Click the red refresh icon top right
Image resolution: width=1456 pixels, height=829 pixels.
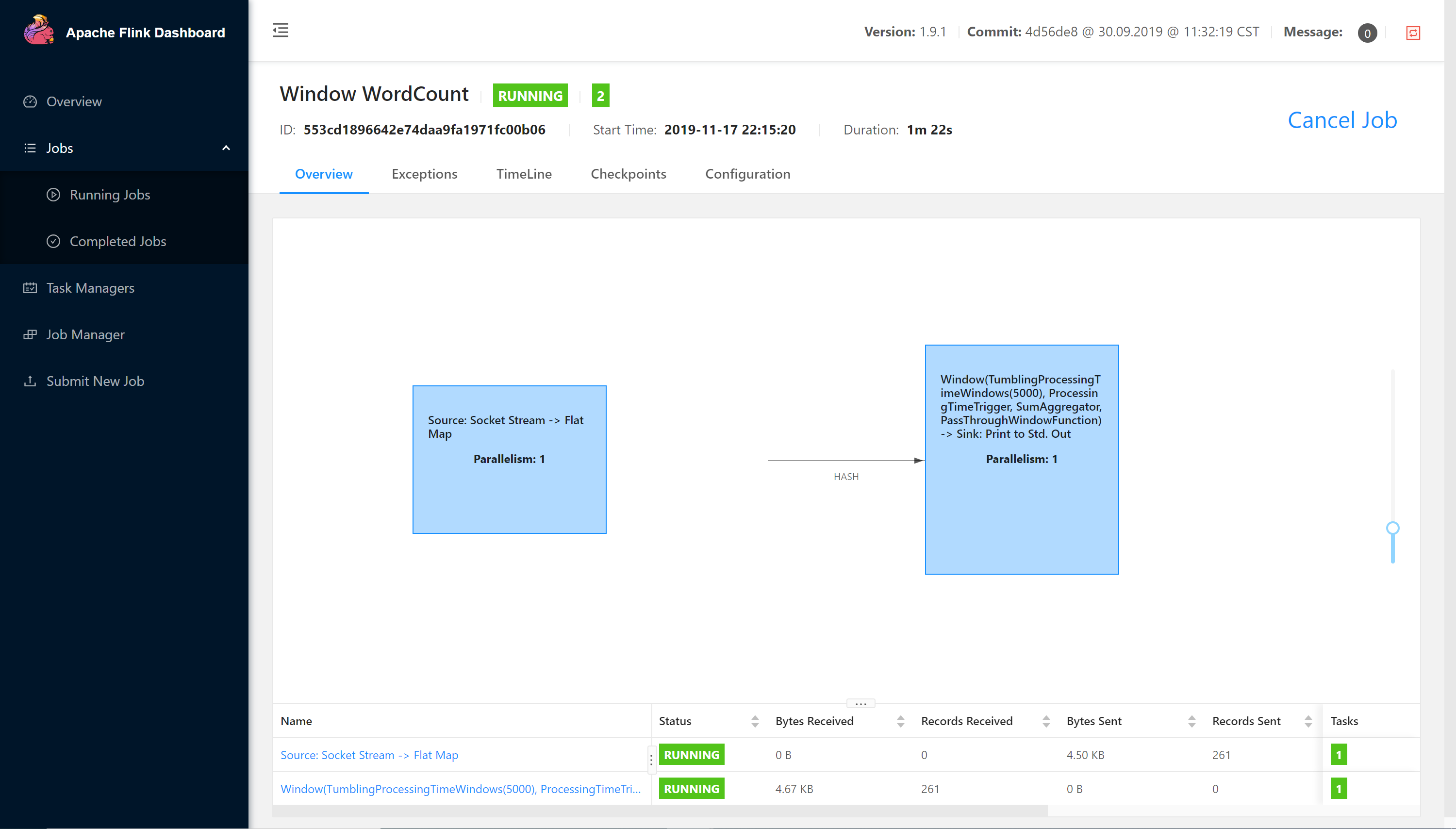point(1413,33)
